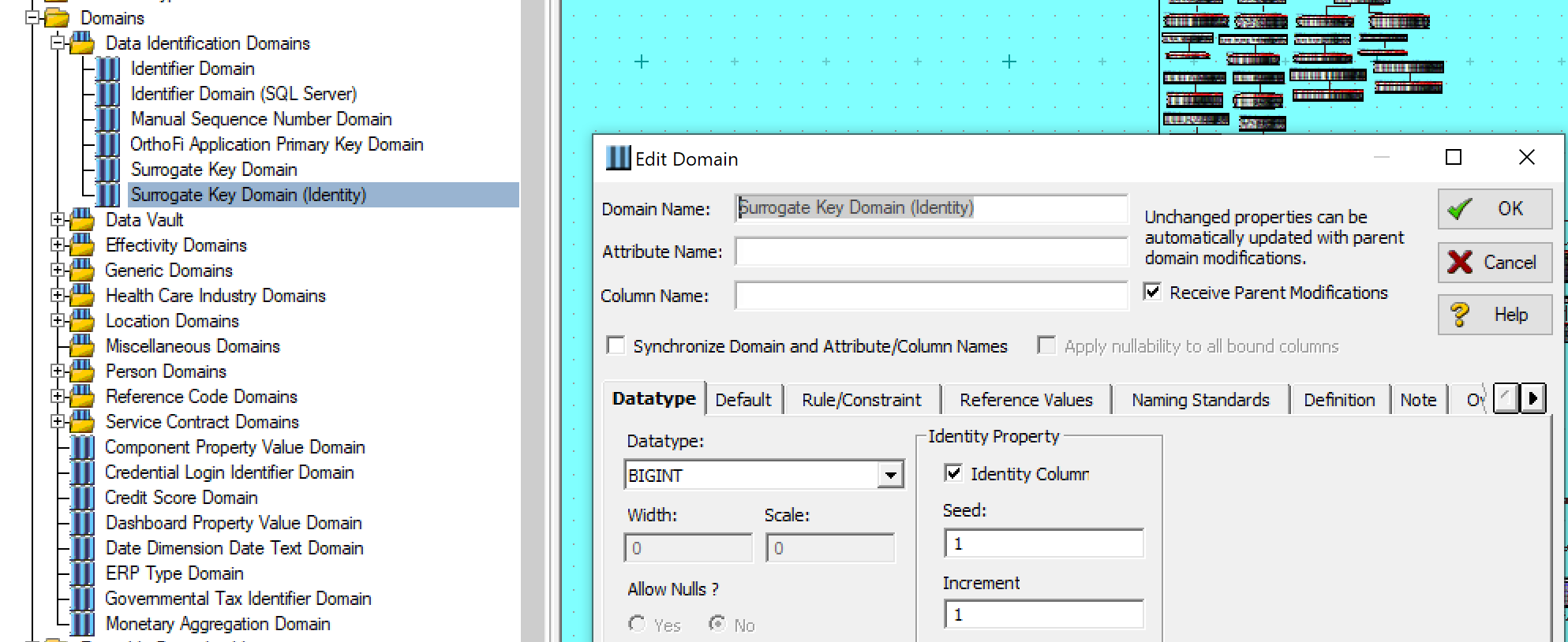Viewport: 1568px width, 642px height.
Task: Click the Location Domains folder icon
Action: 82,321
